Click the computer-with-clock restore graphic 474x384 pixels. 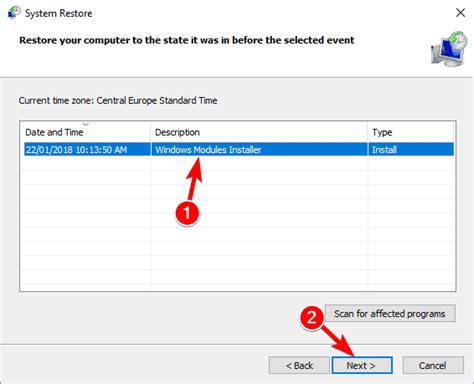coord(449,49)
